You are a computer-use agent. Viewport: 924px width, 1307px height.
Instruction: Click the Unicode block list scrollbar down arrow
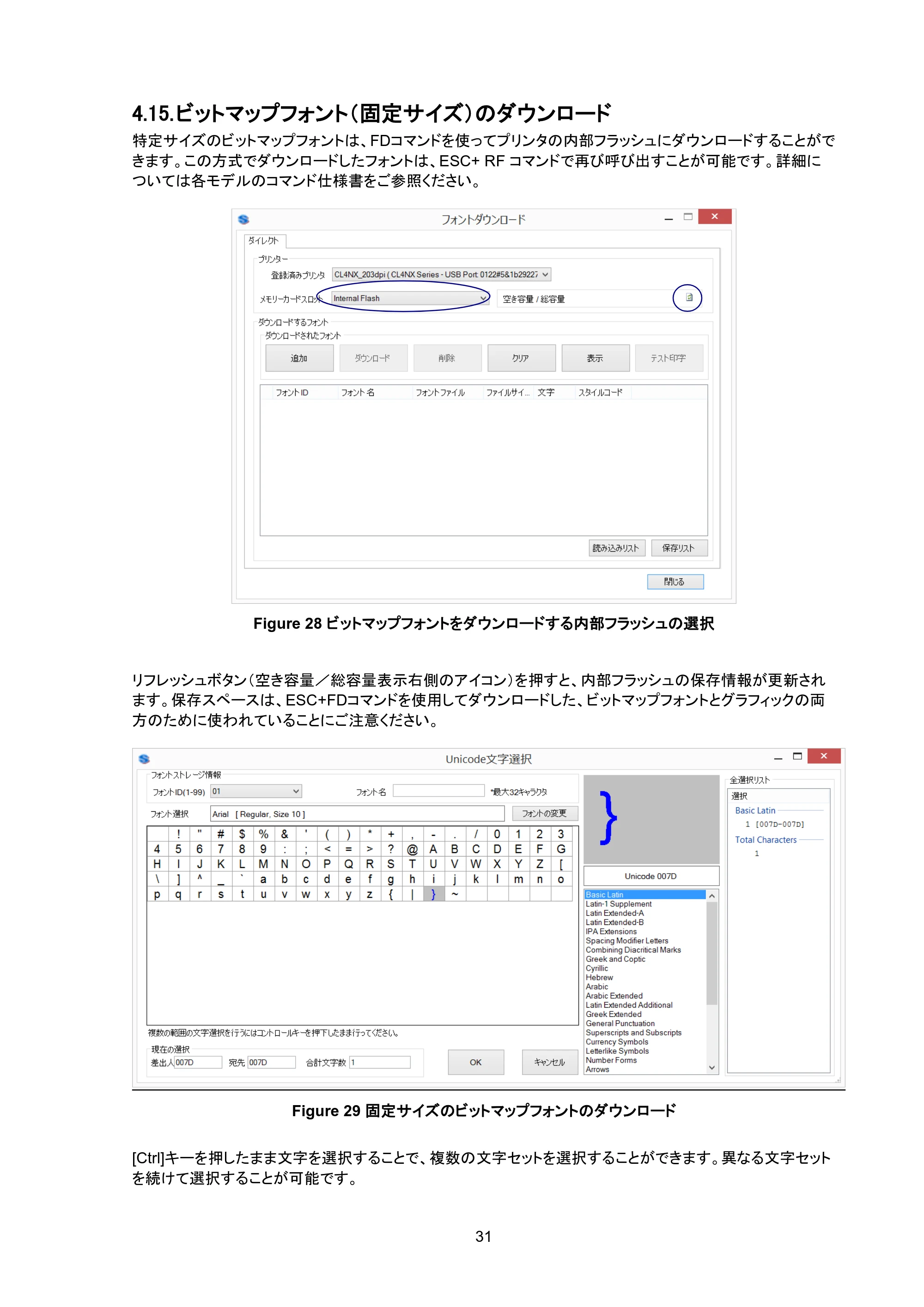point(711,1068)
